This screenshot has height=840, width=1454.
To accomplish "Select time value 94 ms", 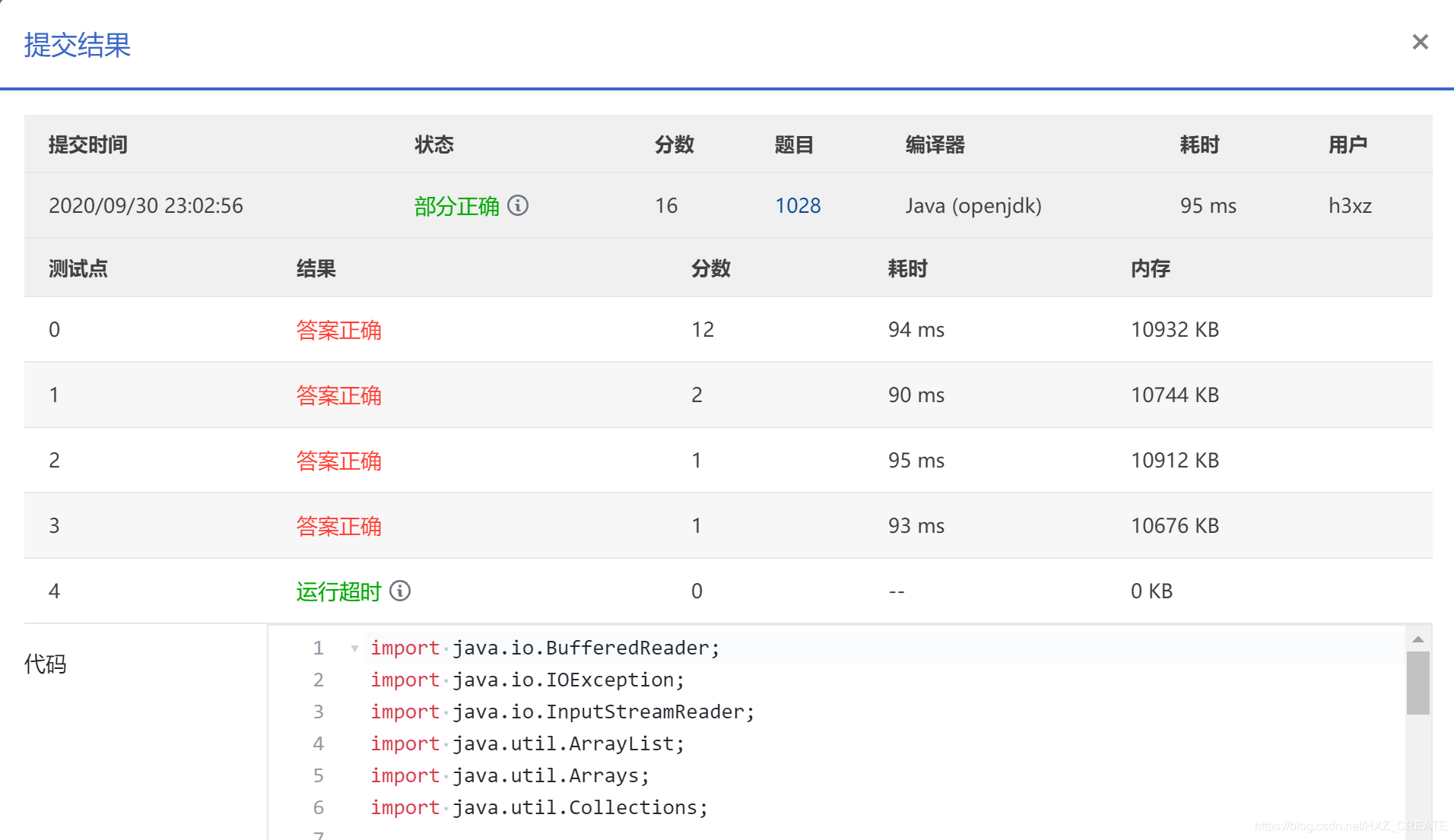I will point(916,330).
